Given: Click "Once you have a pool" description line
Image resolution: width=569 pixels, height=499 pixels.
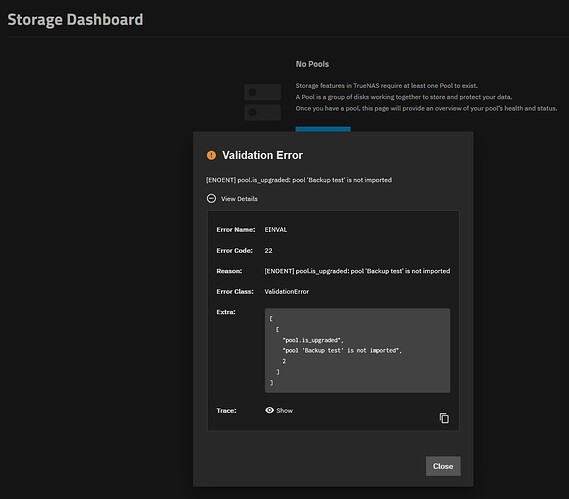Looking at the screenshot, I should coord(426,108).
